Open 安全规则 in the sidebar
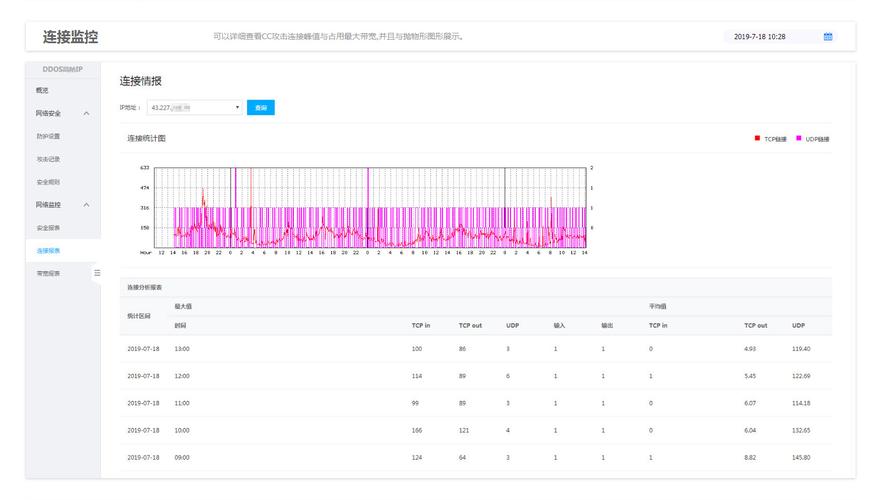 48,182
